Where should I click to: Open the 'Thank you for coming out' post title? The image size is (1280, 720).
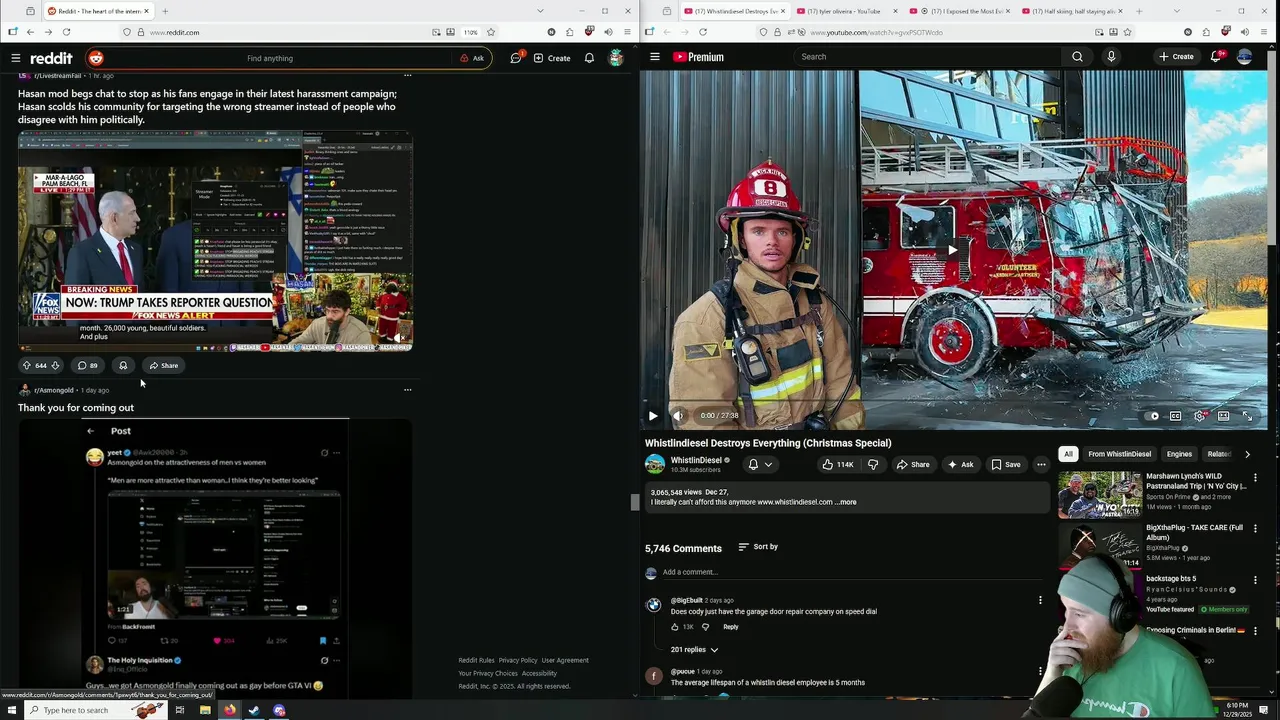pyautogui.click(x=76, y=408)
